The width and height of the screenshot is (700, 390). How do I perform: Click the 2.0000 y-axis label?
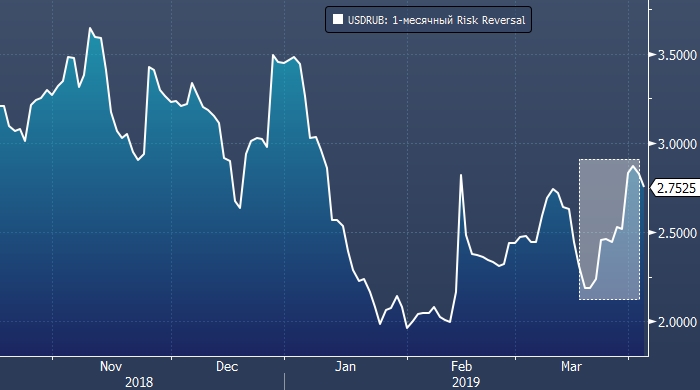click(x=677, y=322)
